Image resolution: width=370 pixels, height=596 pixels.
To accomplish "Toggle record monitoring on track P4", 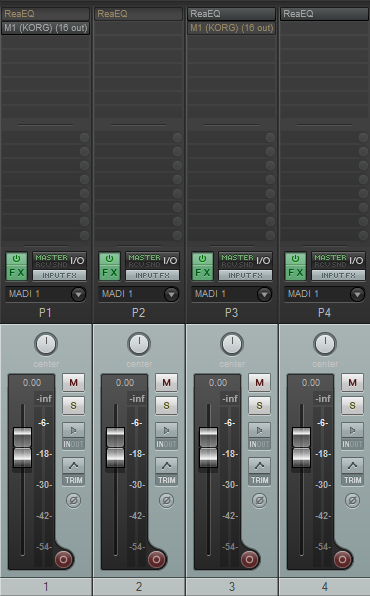I will tap(353, 436).
